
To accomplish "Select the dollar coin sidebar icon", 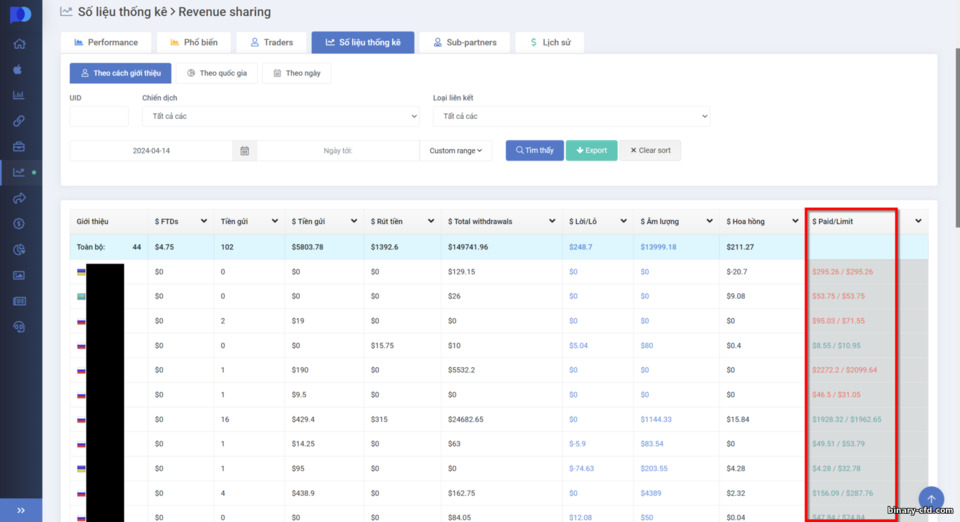I will pos(20,223).
